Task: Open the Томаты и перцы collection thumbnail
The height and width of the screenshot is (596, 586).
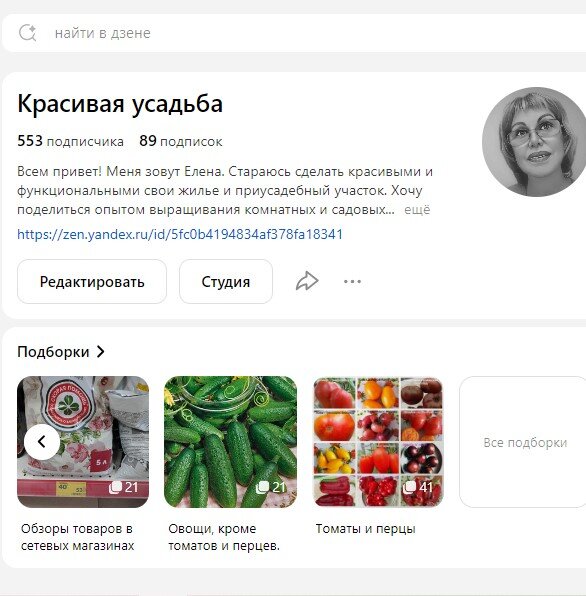Action: point(378,442)
